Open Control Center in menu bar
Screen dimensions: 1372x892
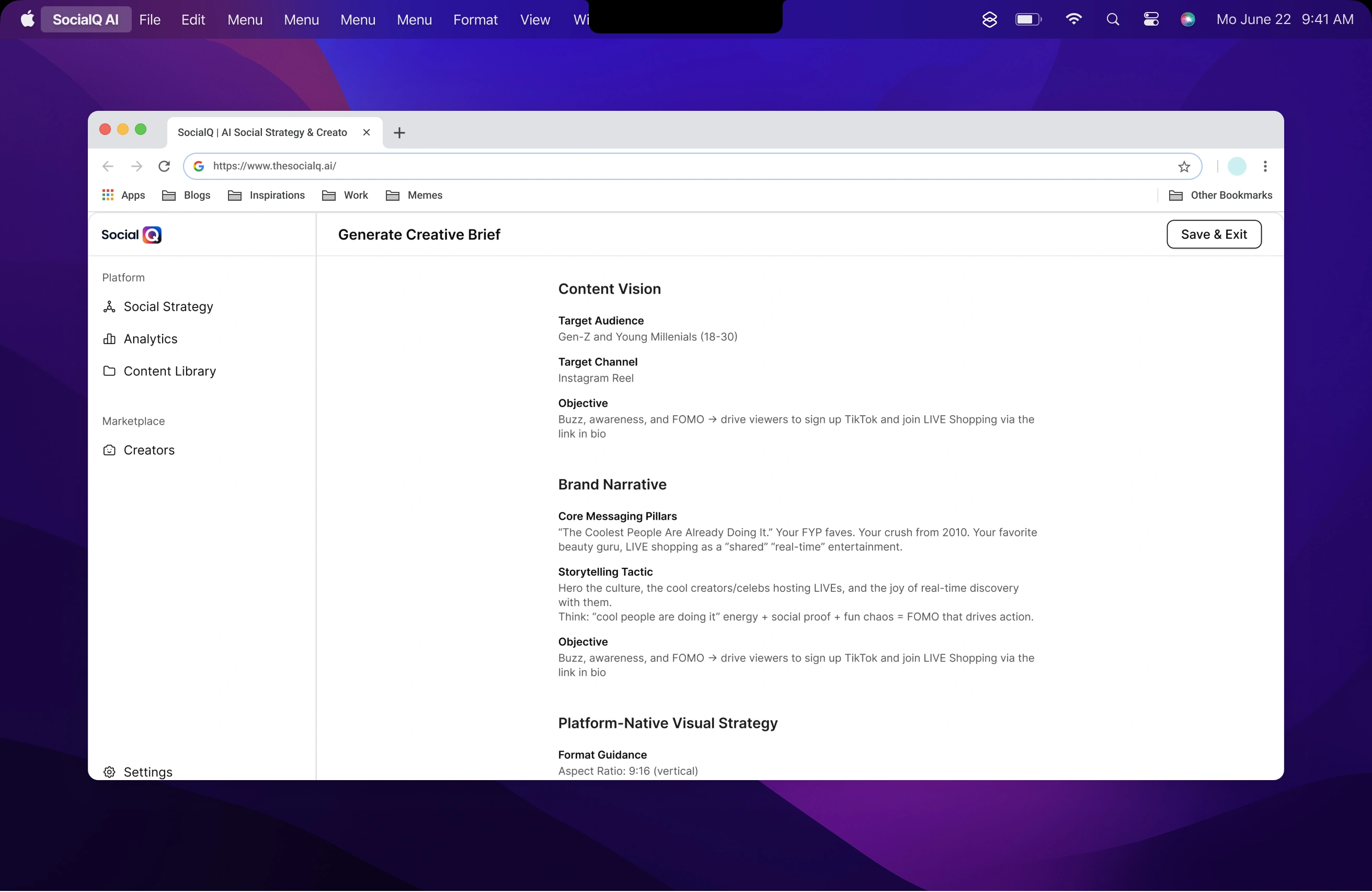pos(1151,19)
